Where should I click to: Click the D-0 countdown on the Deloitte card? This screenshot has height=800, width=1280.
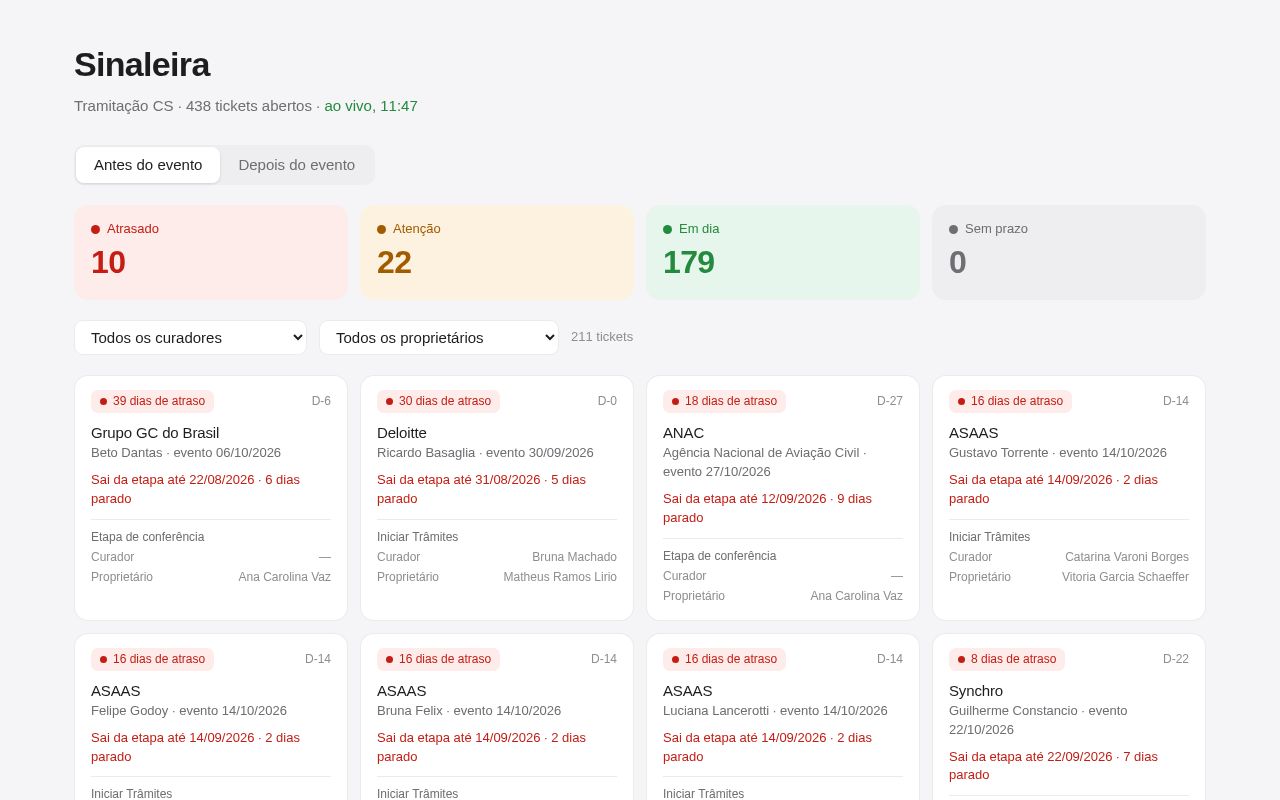point(607,401)
